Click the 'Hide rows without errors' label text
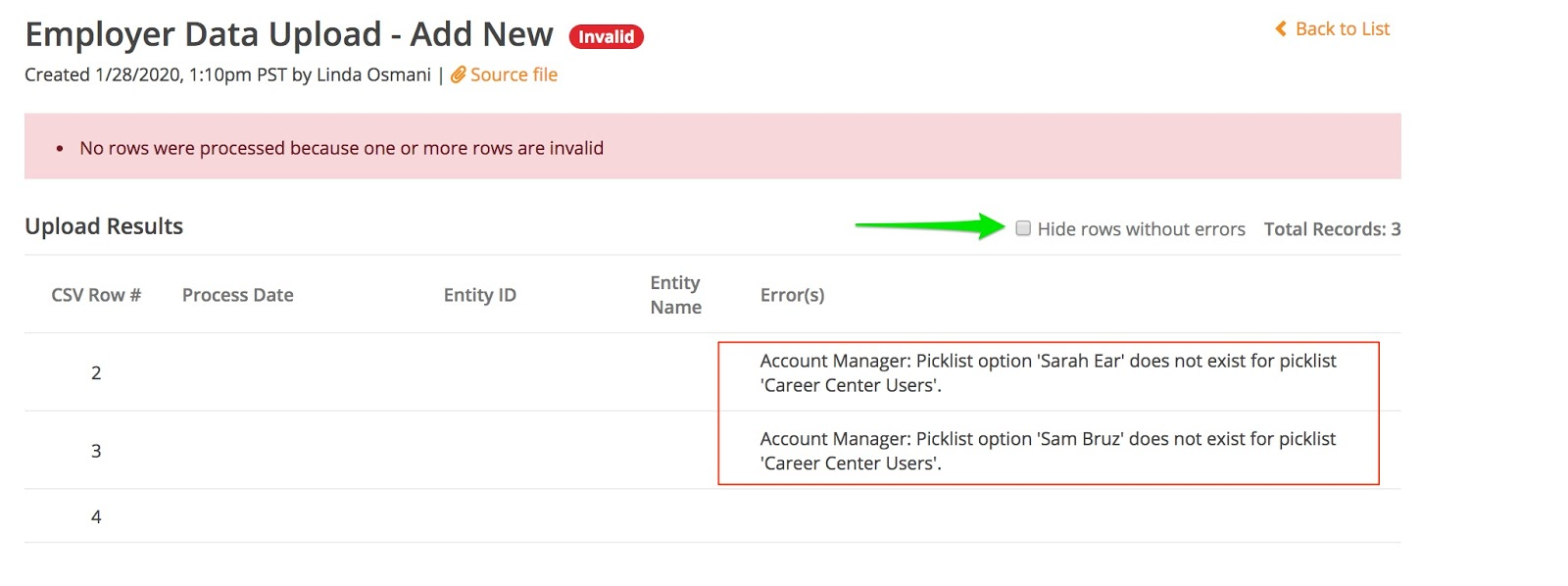The height and width of the screenshot is (586, 1568). click(1141, 229)
